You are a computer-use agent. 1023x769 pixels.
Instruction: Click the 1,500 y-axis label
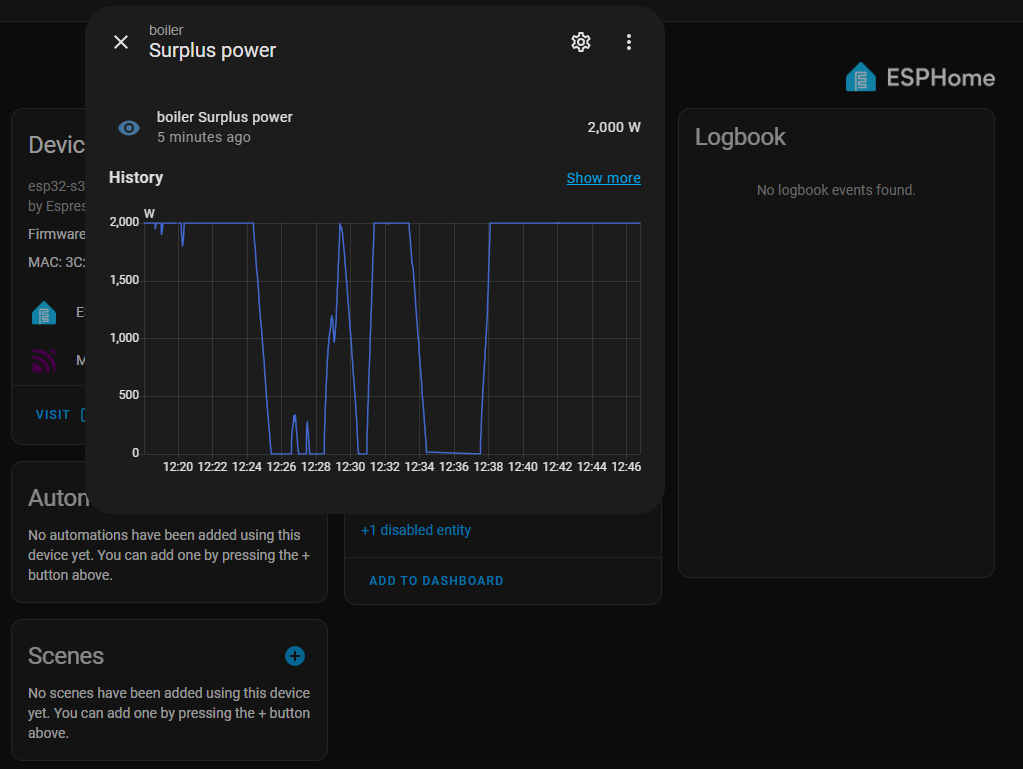124,280
